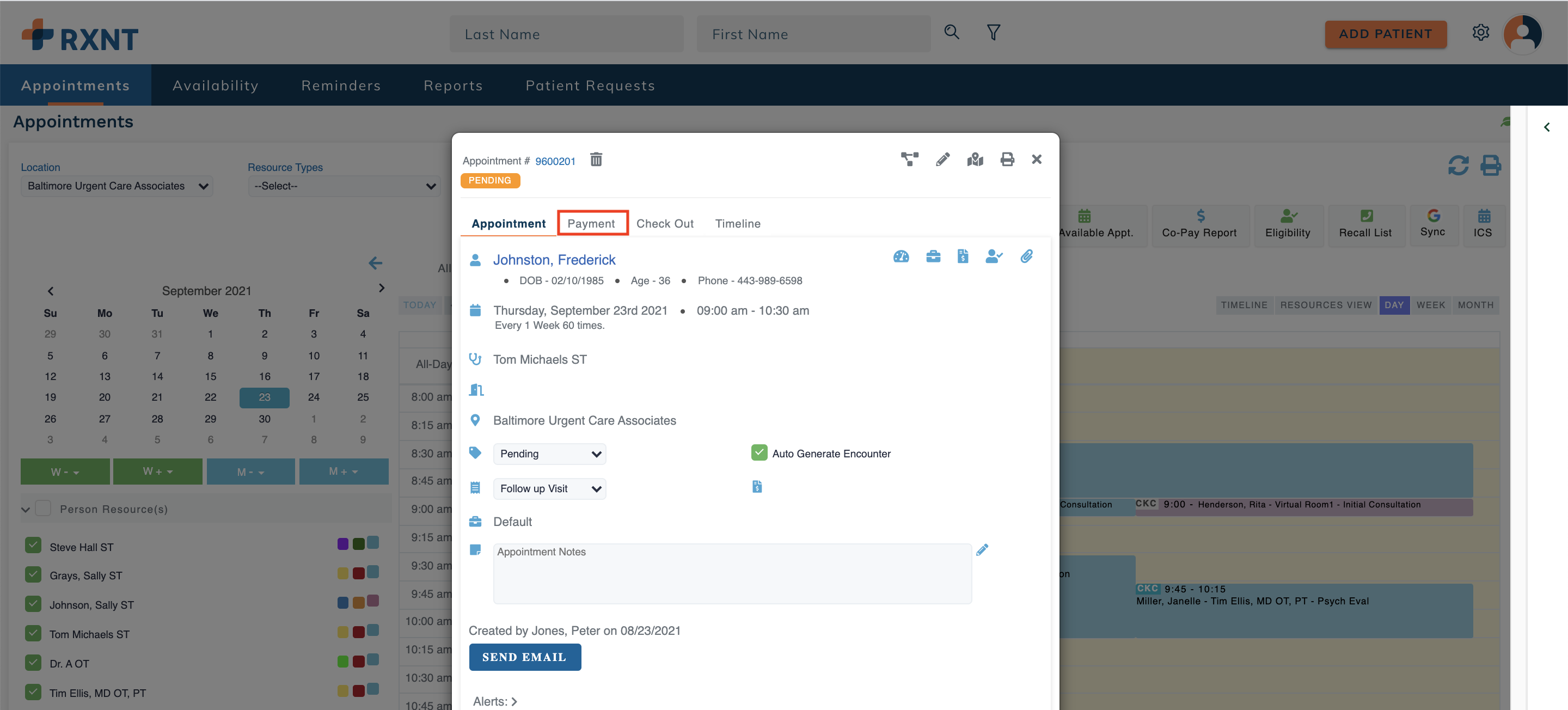
Task: Open the Availability nav tab
Action: coord(216,85)
